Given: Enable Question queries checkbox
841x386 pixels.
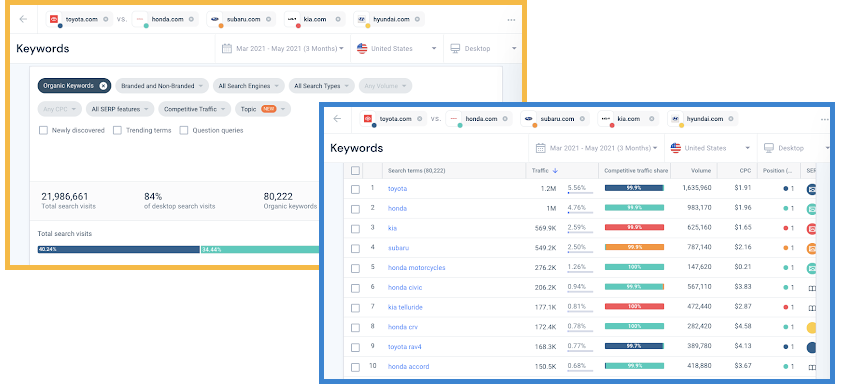Looking at the screenshot, I should point(184,130).
